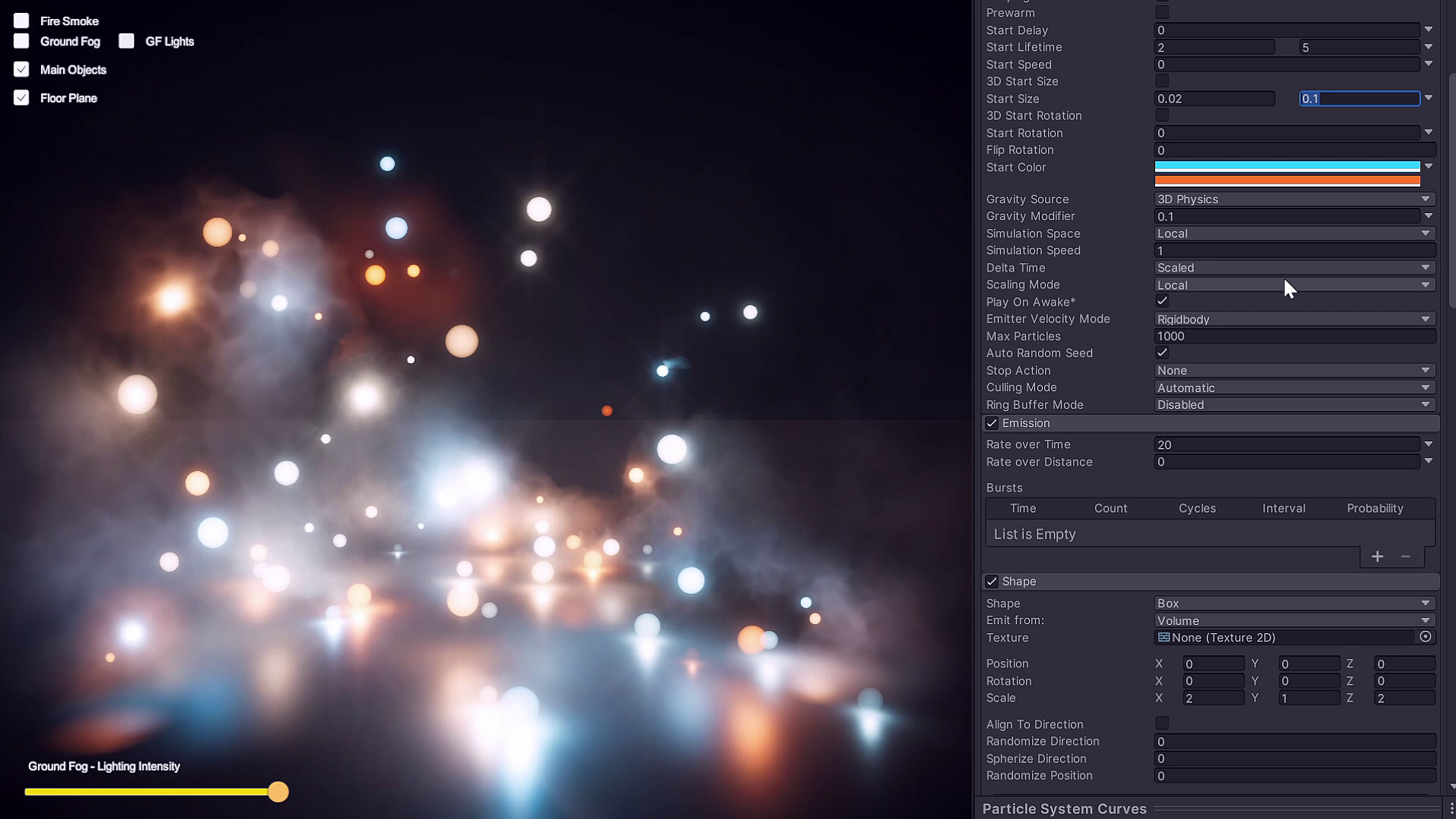
Task: Click the Rate over Time value field
Action: [1287, 444]
